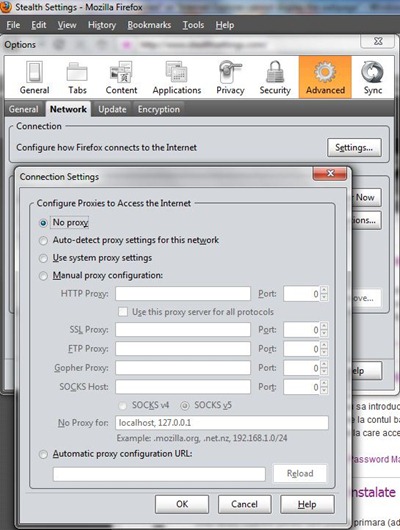Click the automatic proxy URL input field
The height and width of the screenshot is (530, 400).
(159, 474)
